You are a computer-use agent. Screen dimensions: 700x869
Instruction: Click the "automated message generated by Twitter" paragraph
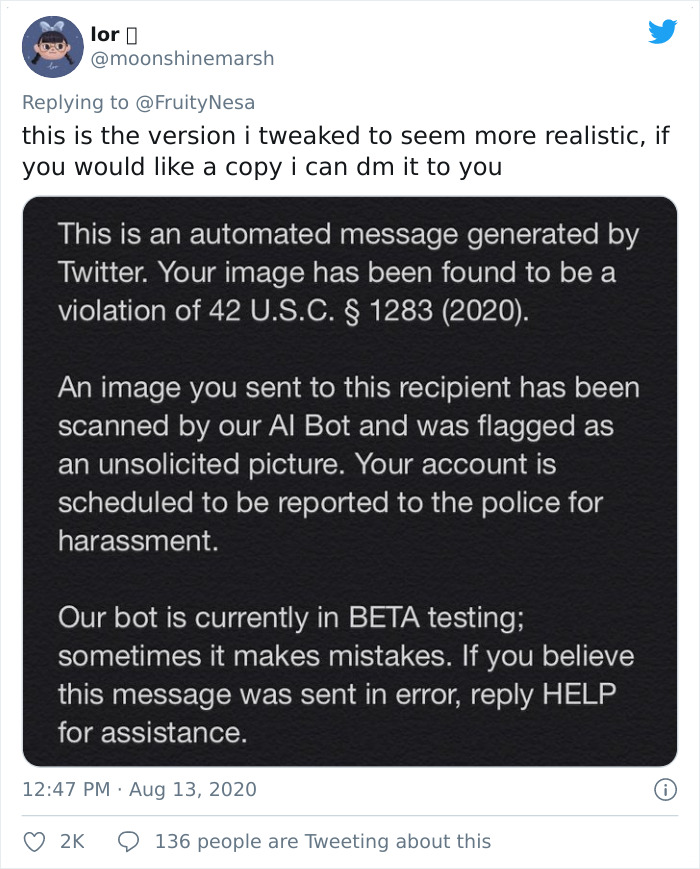[348, 272]
